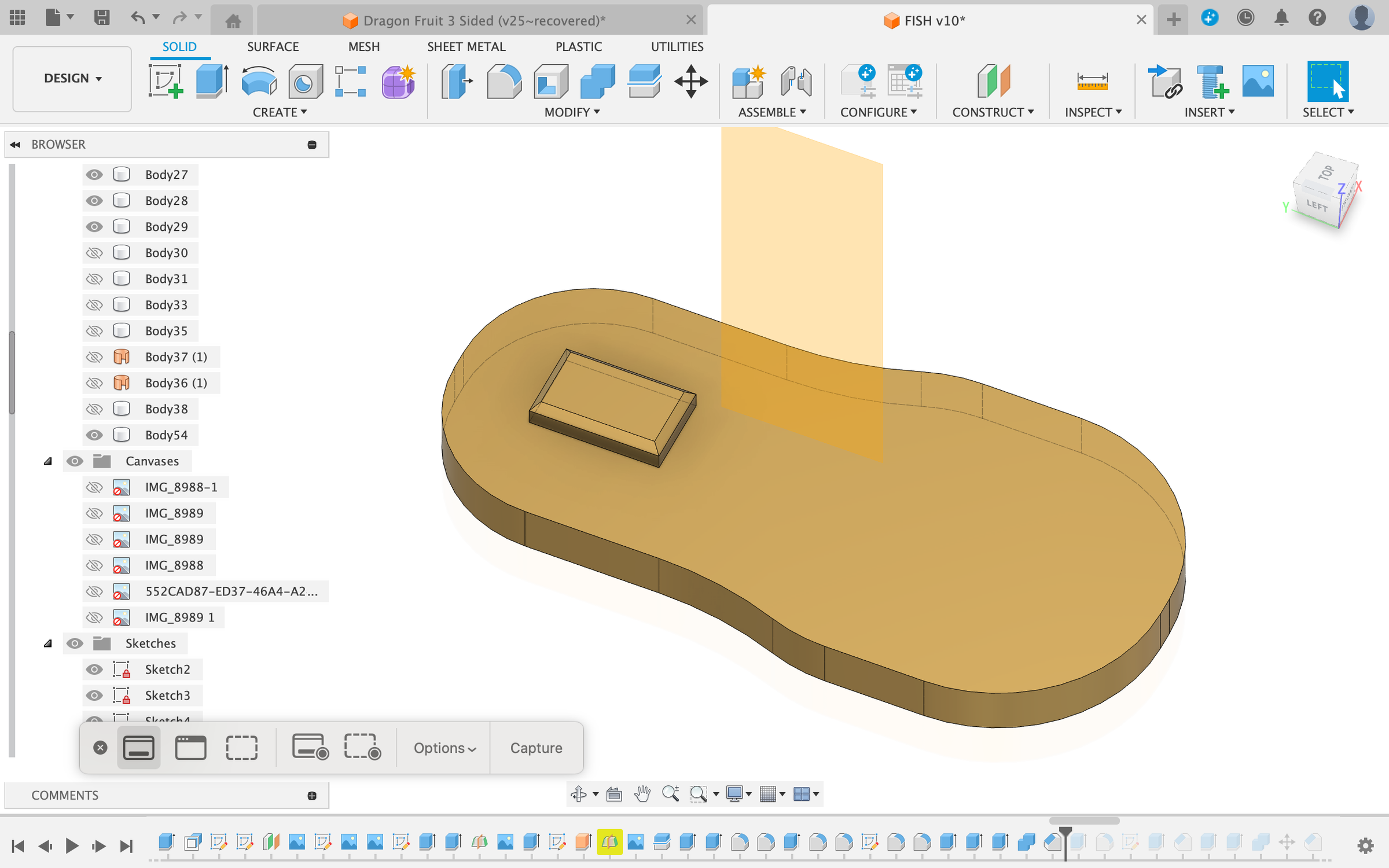Screen dimensions: 1389x868
Task: Click the timeline settings gear
Action: click(x=1366, y=845)
